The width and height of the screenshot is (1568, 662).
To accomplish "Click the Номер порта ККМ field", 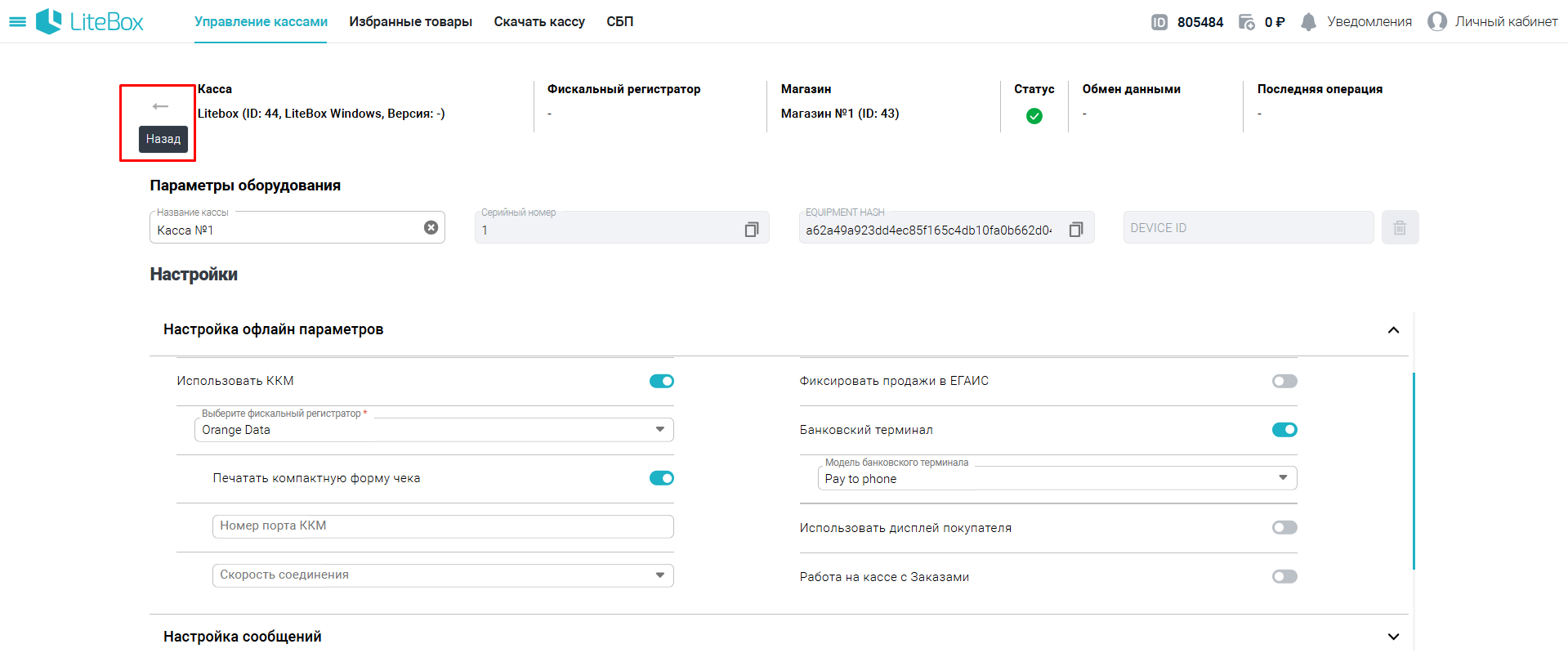I will click(443, 526).
